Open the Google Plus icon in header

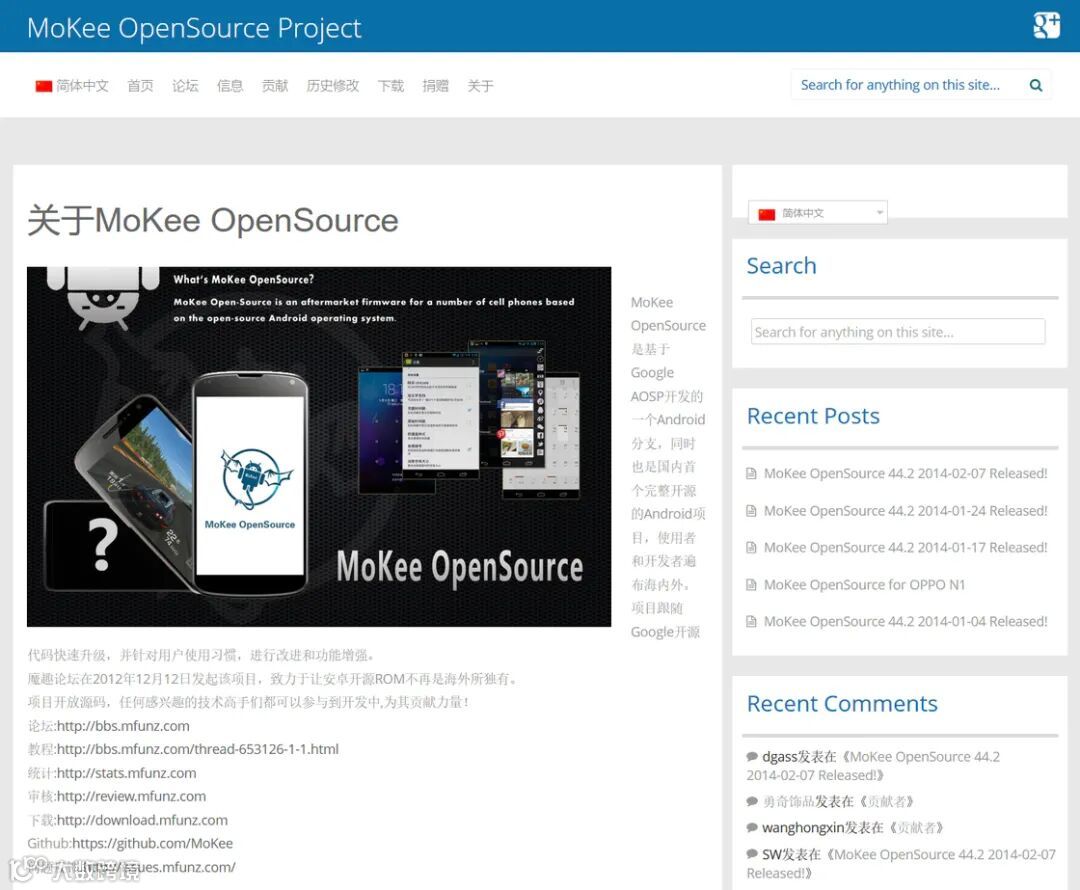1046,25
